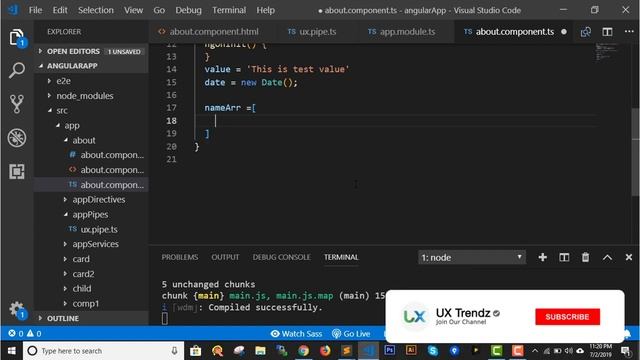Click Sublime Text icon in taskbar
The image size is (640, 360).
[x=347, y=351]
